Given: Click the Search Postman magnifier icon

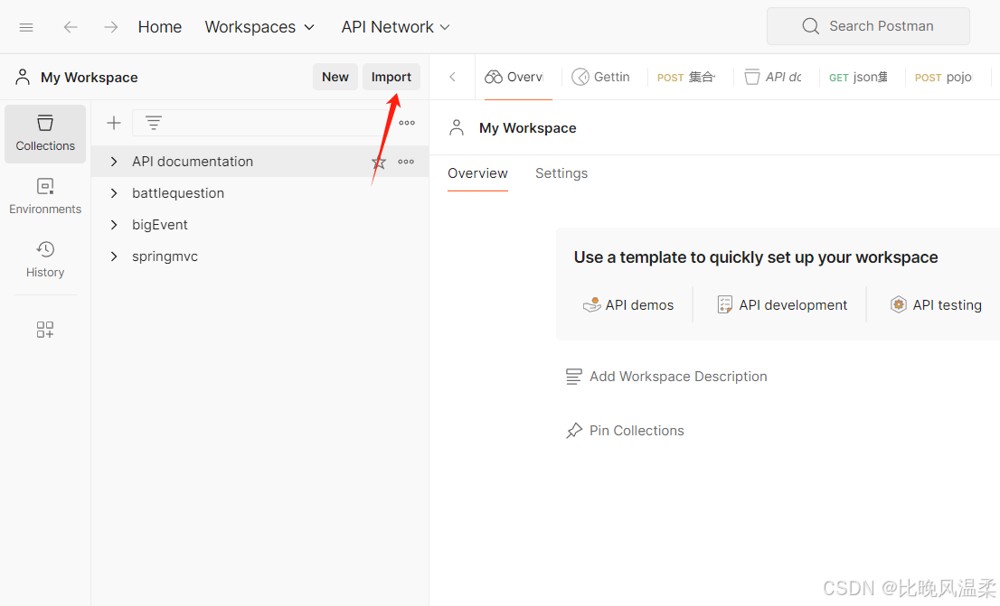Looking at the screenshot, I should click(811, 26).
